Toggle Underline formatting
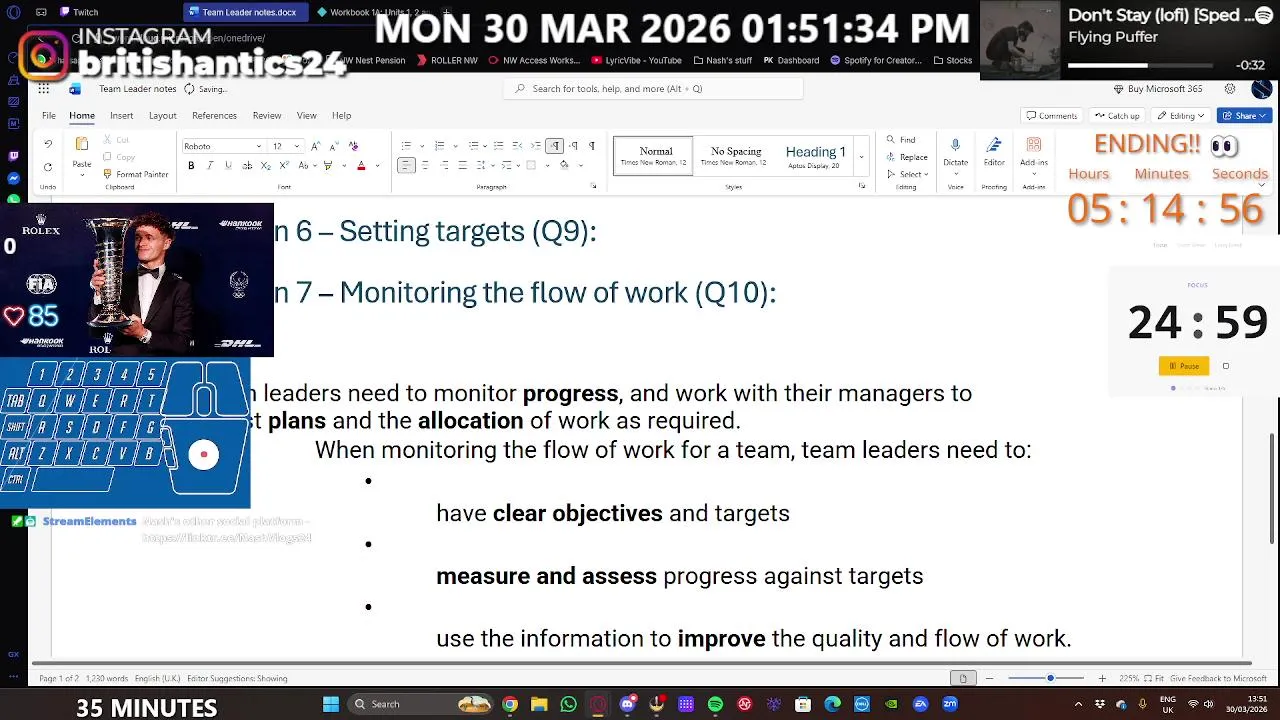1280x720 pixels. (228, 166)
